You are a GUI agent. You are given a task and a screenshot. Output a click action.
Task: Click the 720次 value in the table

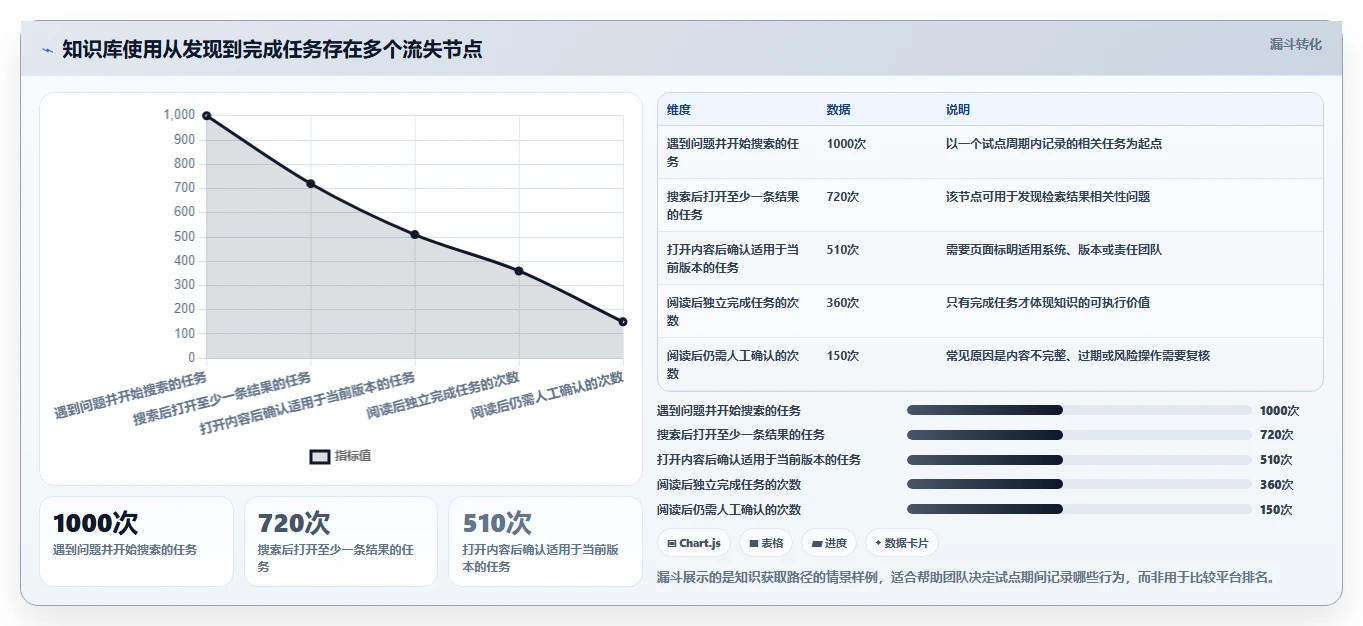tap(843, 197)
